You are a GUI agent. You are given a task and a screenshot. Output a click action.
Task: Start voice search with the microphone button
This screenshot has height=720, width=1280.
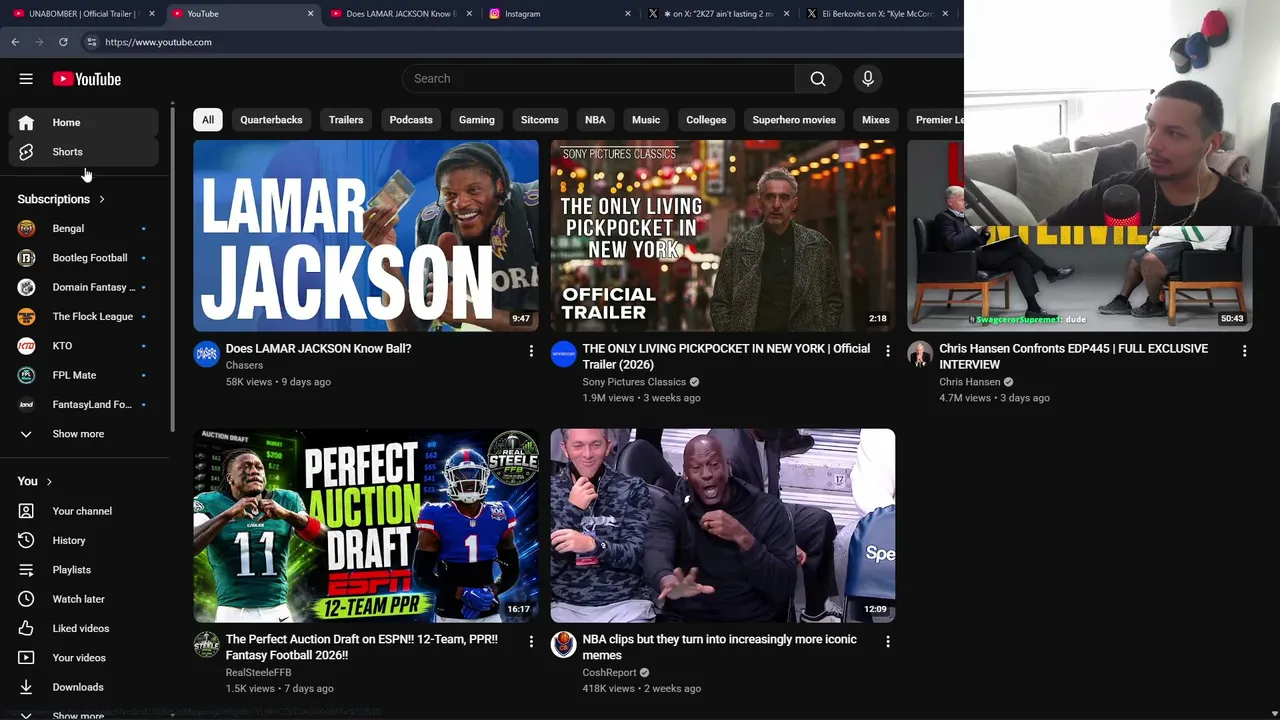click(868, 79)
